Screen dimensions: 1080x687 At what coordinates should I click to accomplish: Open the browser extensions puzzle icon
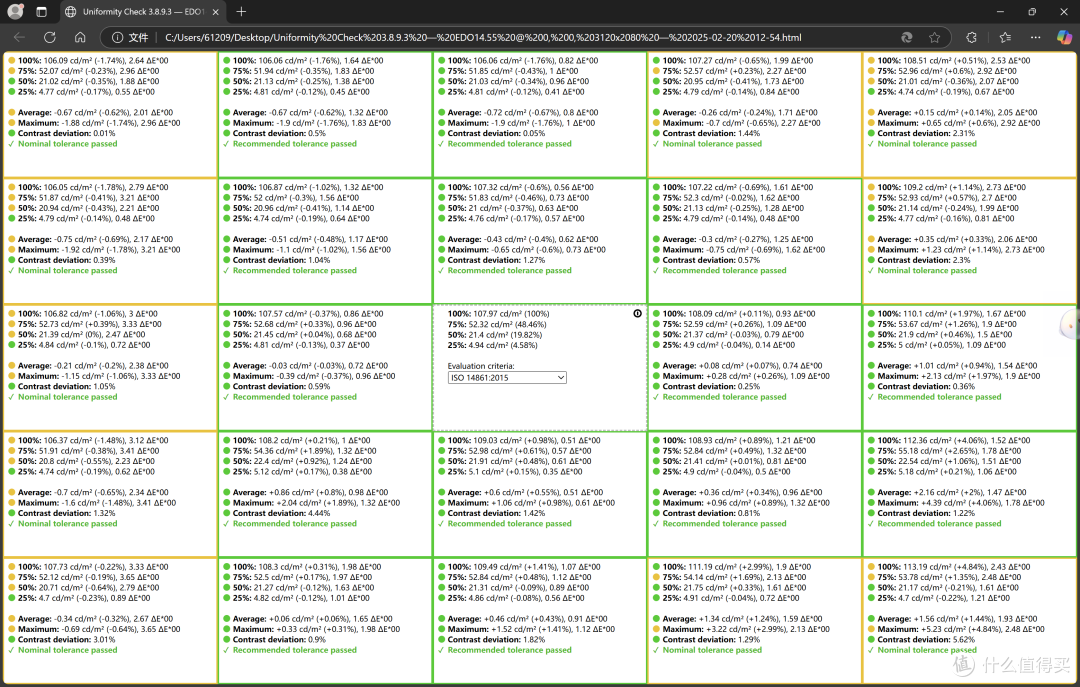click(971, 37)
